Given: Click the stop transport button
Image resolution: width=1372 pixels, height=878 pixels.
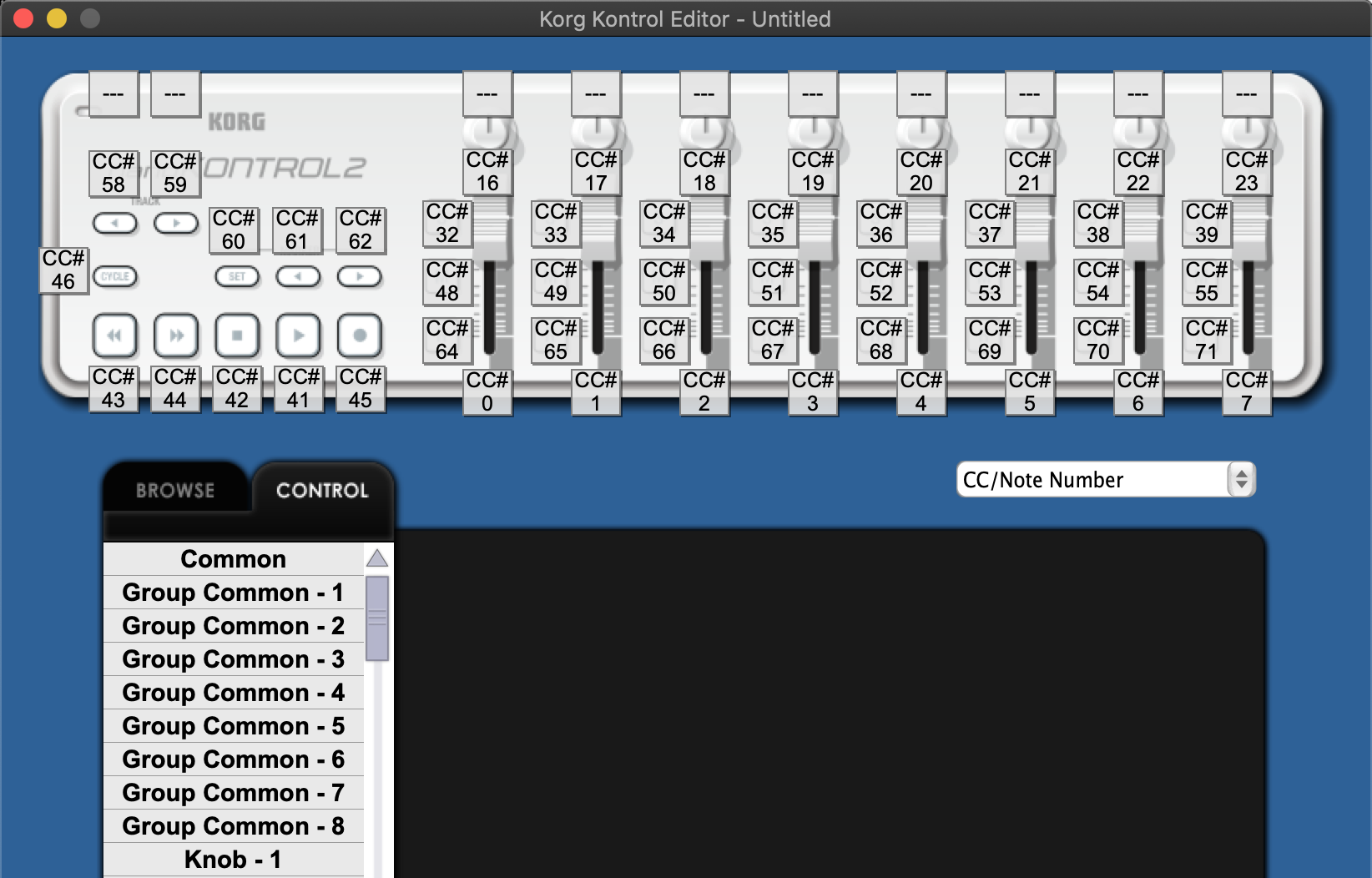Looking at the screenshot, I should [x=237, y=336].
